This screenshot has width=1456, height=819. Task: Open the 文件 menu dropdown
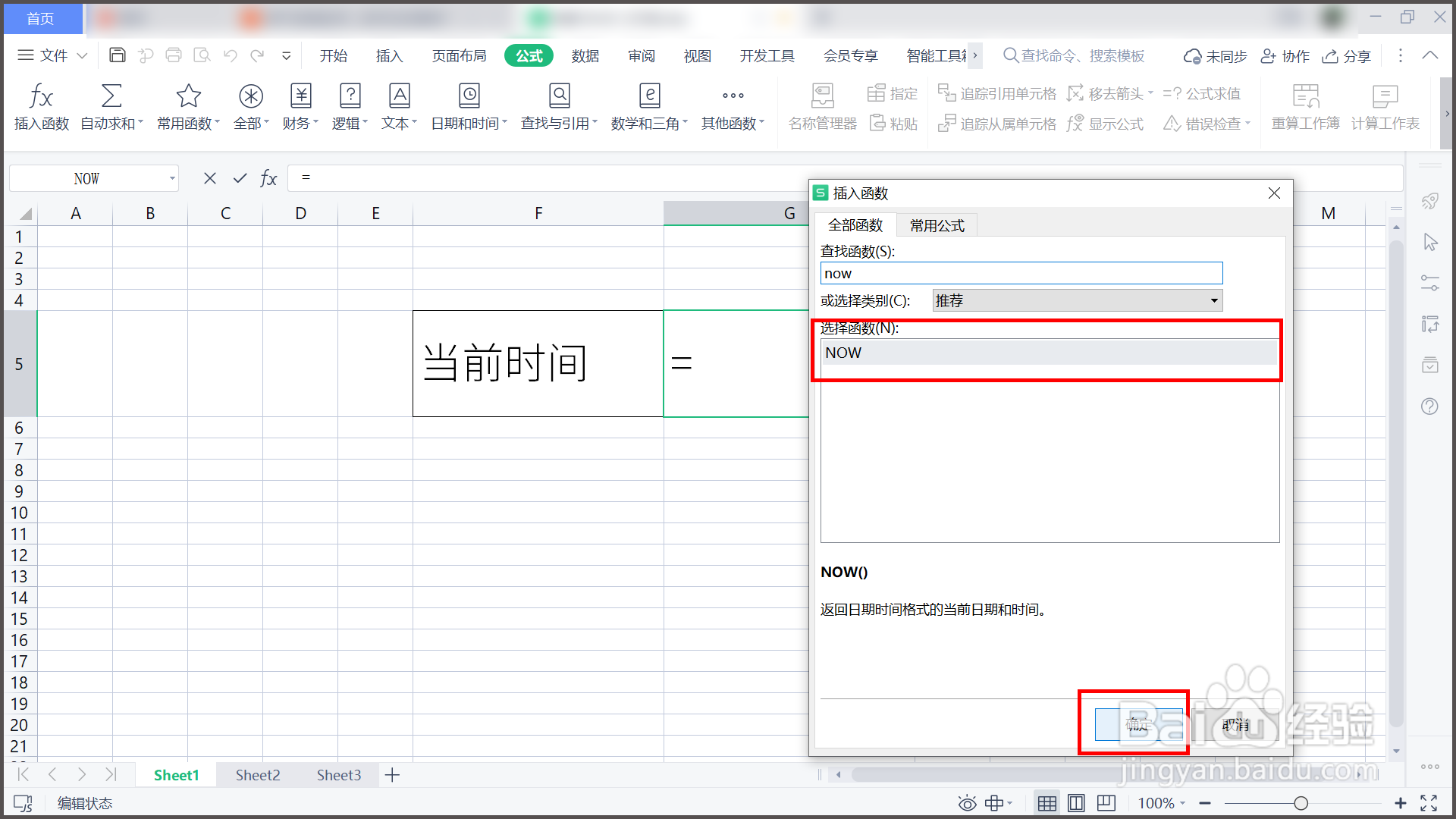pos(53,55)
